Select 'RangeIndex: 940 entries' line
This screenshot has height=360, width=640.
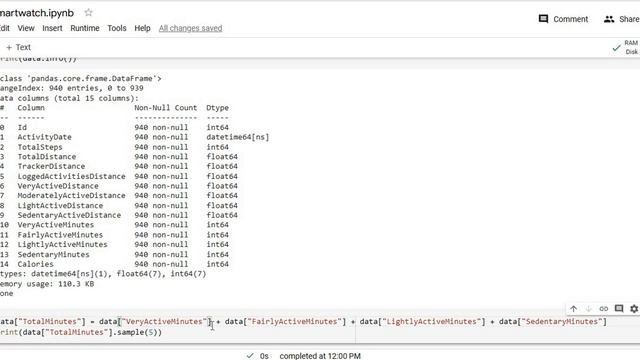pos(72,88)
